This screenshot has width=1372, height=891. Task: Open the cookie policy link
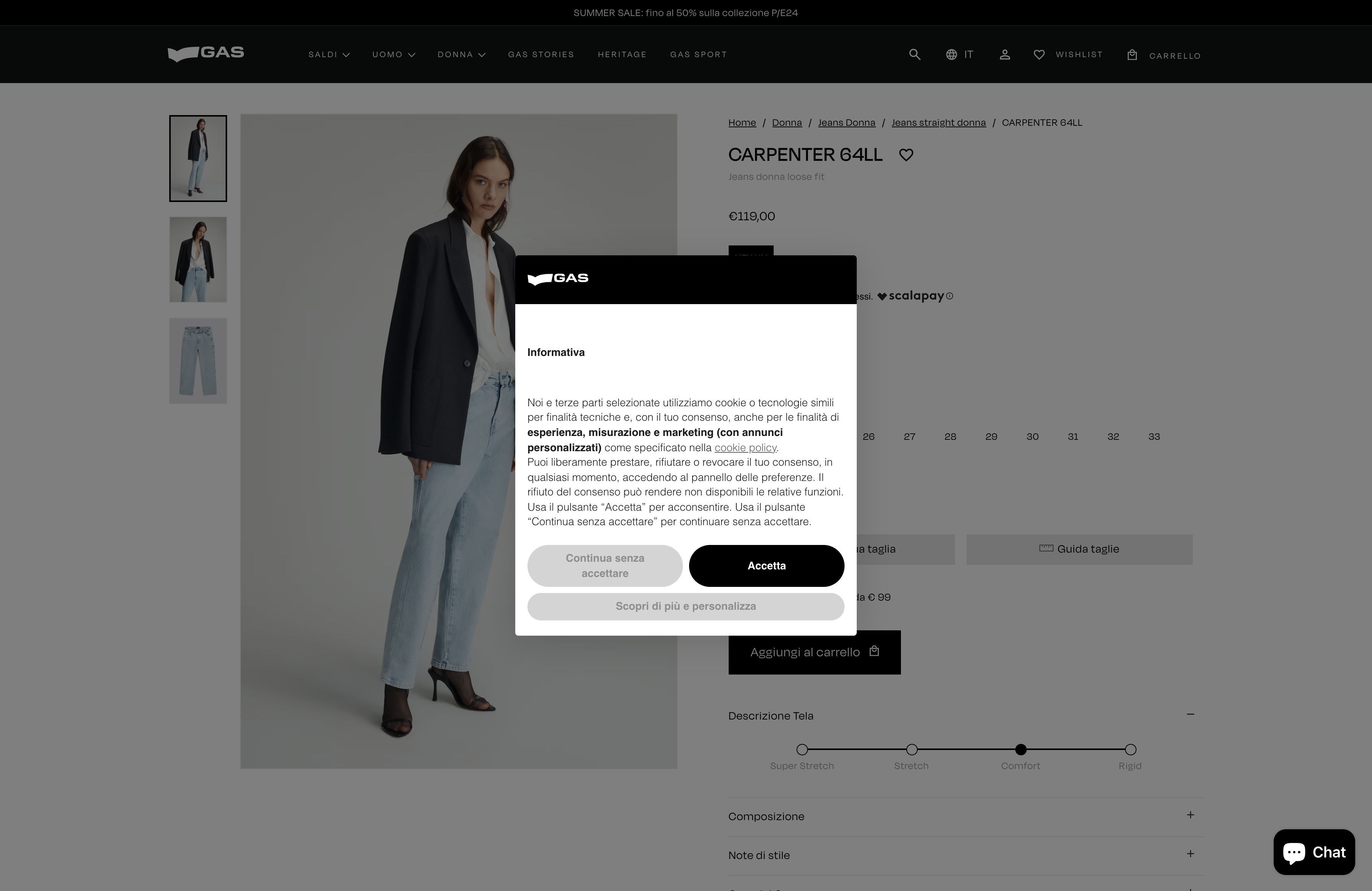[x=745, y=447]
